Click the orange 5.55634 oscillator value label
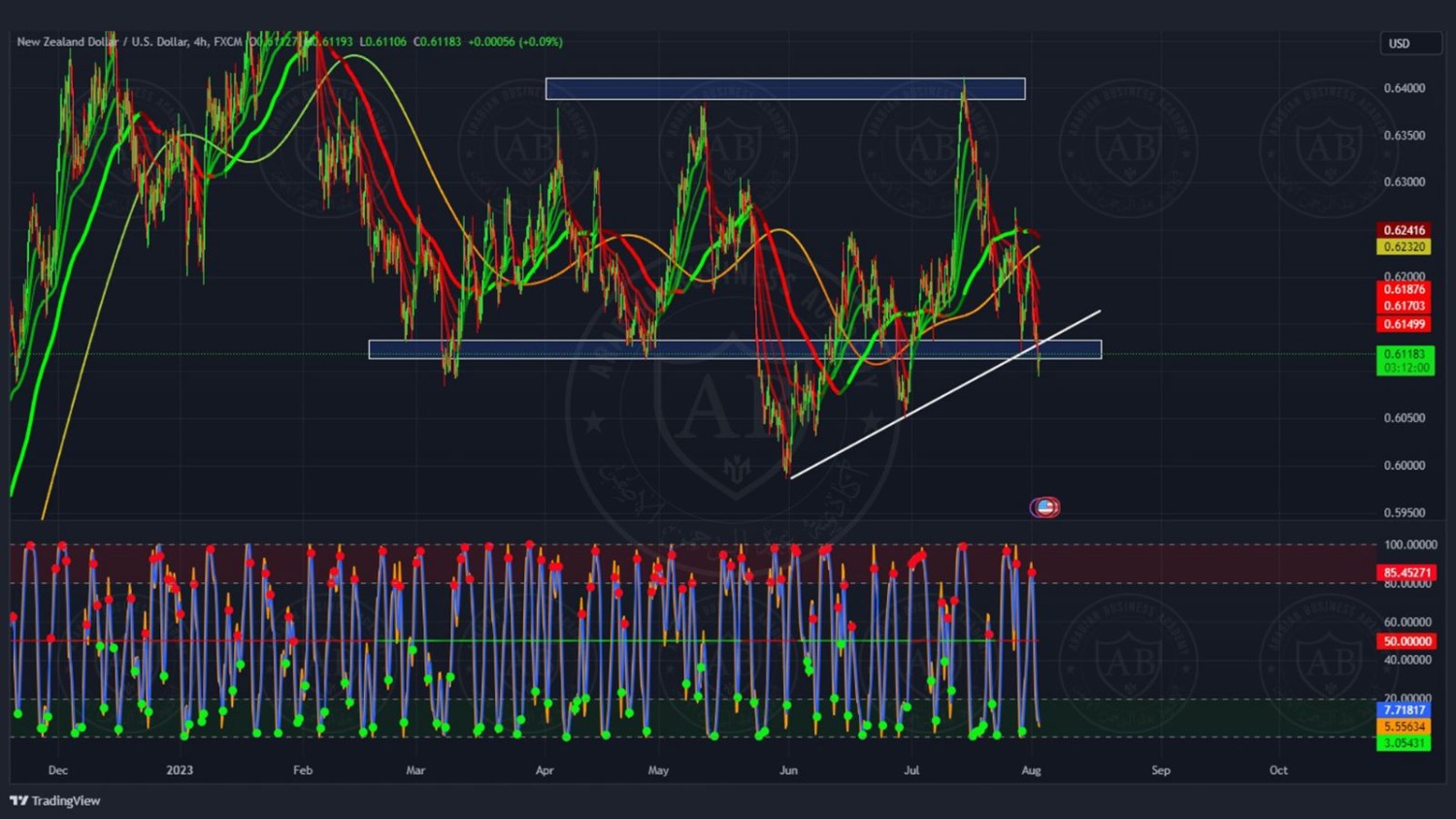1456x819 pixels. (1404, 727)
